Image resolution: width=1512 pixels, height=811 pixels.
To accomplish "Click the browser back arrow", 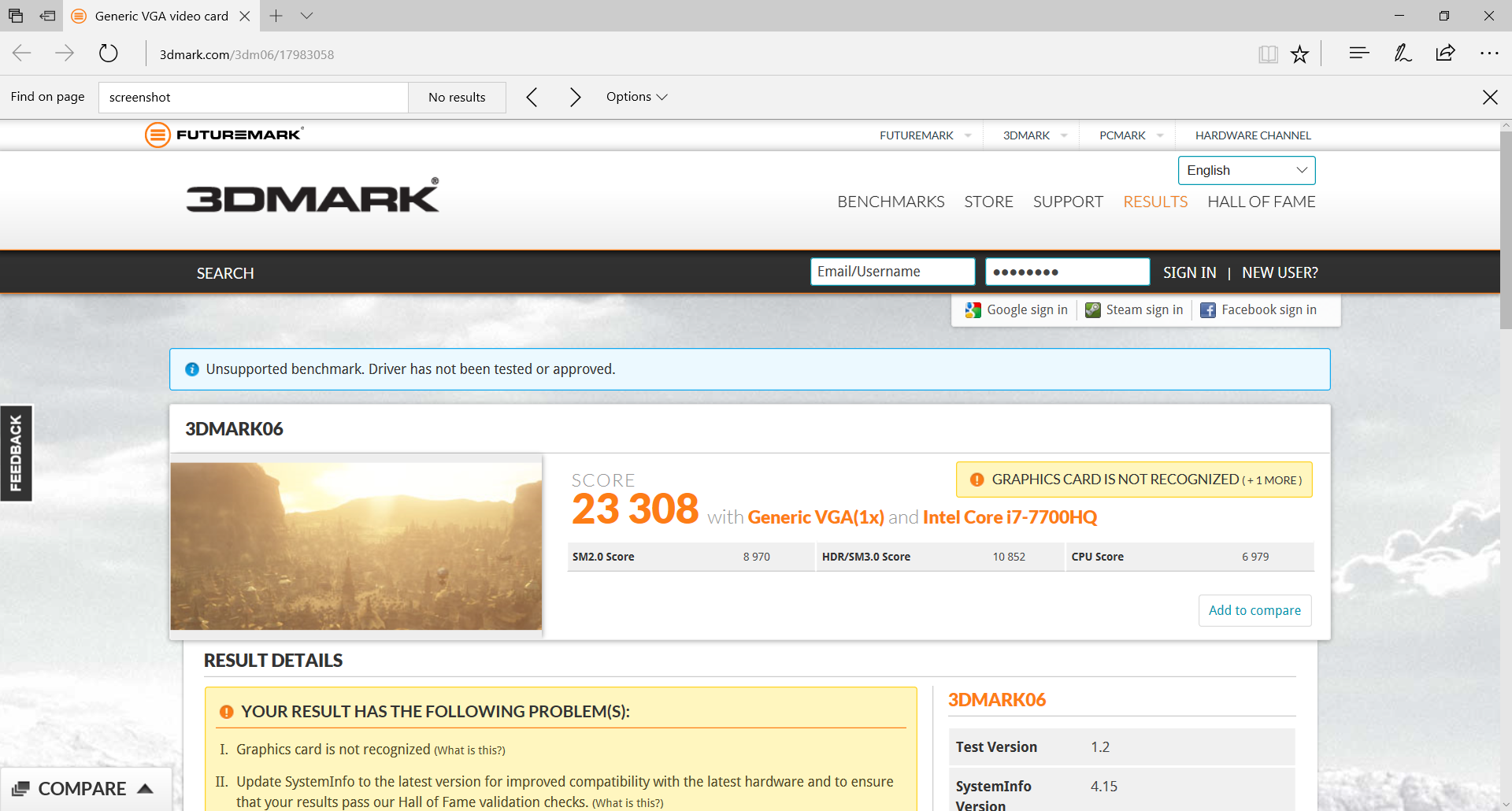I will pos(22,54).
